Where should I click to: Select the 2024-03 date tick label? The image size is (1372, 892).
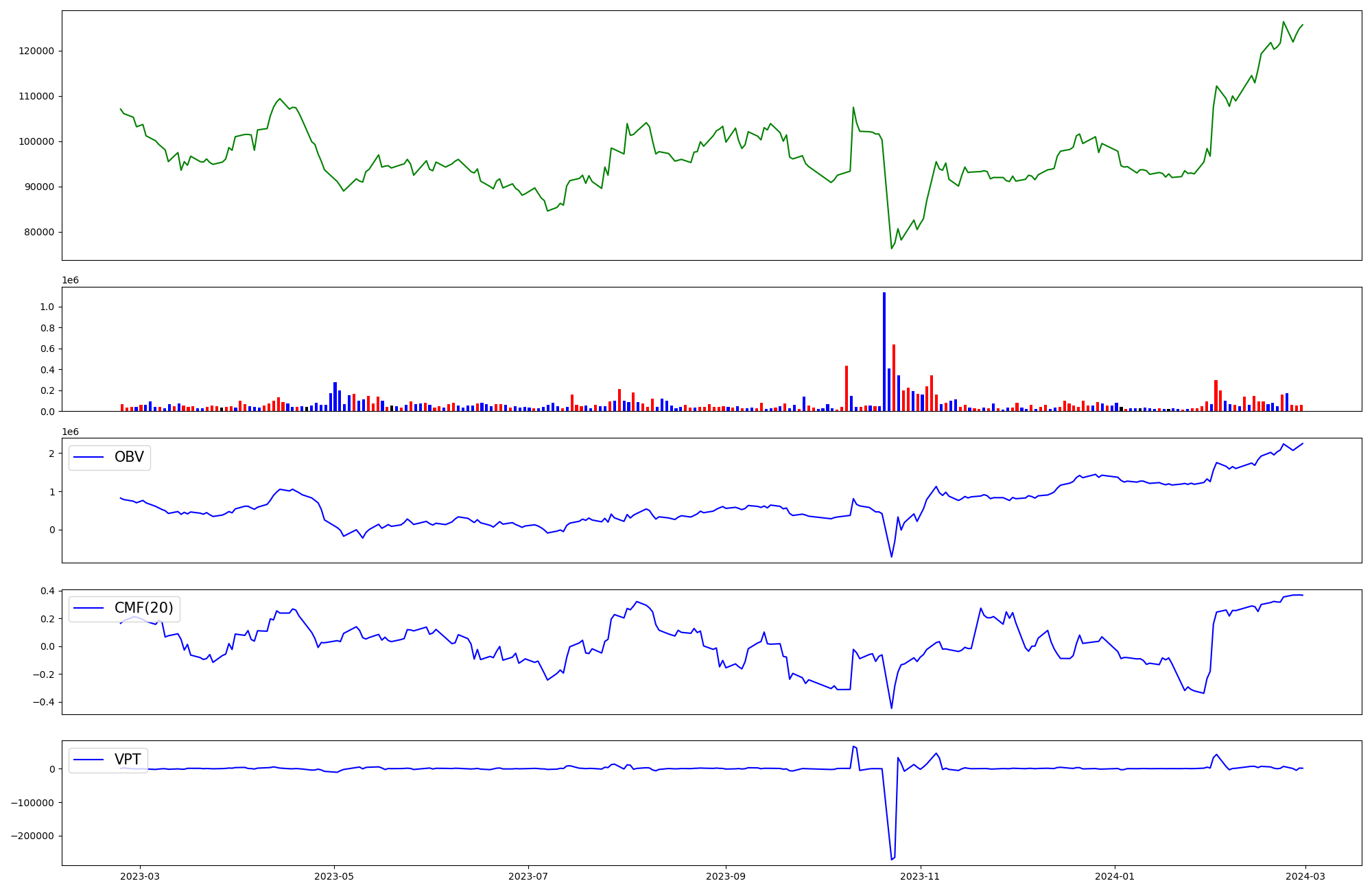coord(1305,876)
